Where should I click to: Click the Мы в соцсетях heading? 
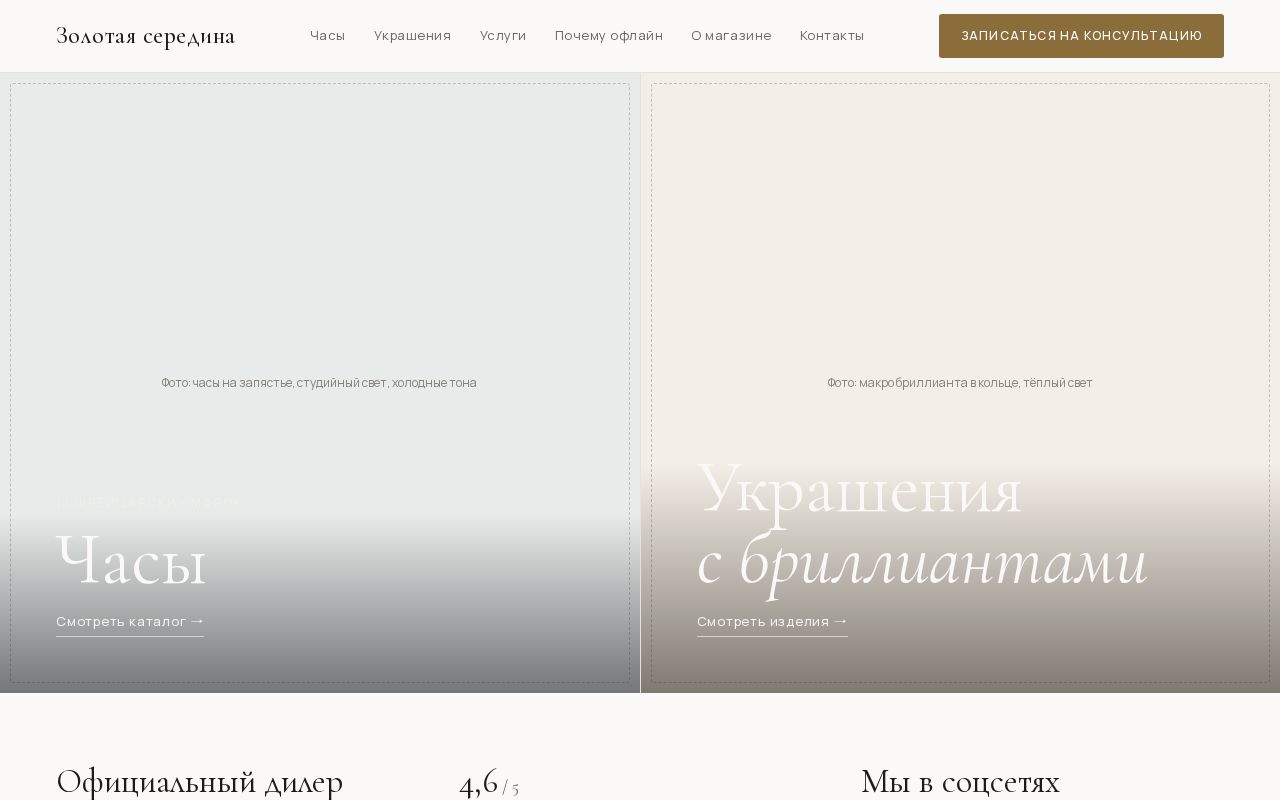click(960, 782)
